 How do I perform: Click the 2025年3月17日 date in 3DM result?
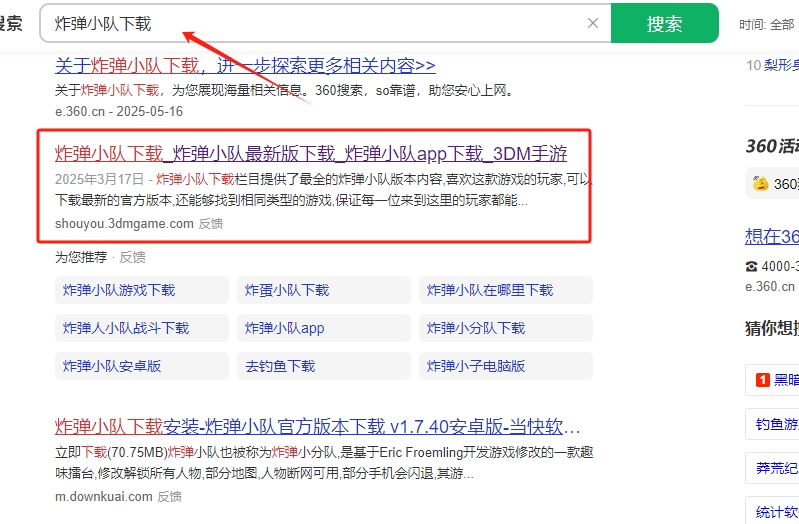coord(99,179)
